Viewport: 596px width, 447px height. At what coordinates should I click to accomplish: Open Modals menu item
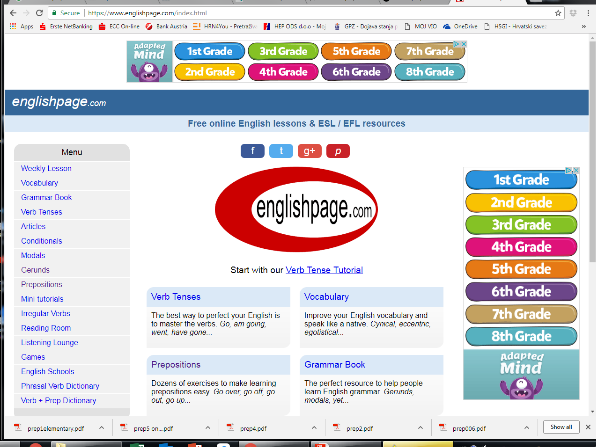(x=33, y=255)
